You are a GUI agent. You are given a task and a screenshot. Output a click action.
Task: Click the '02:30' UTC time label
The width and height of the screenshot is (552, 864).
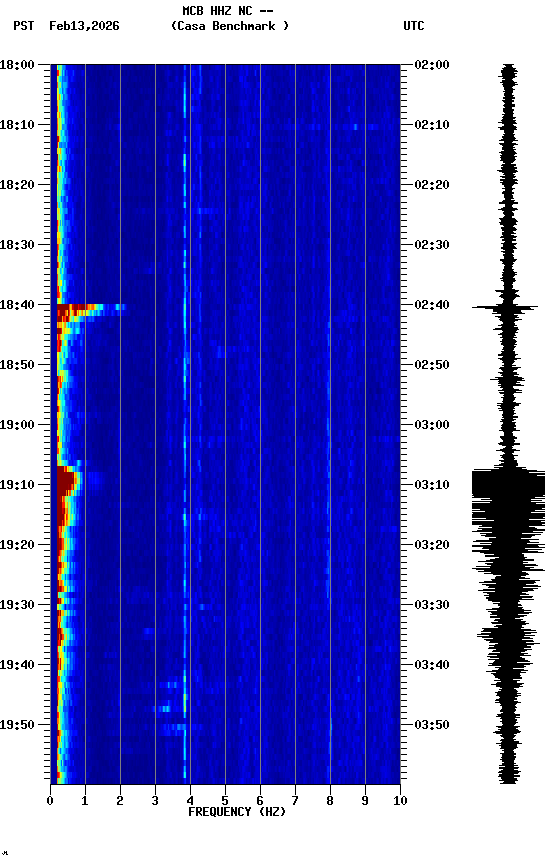[432, 245]
